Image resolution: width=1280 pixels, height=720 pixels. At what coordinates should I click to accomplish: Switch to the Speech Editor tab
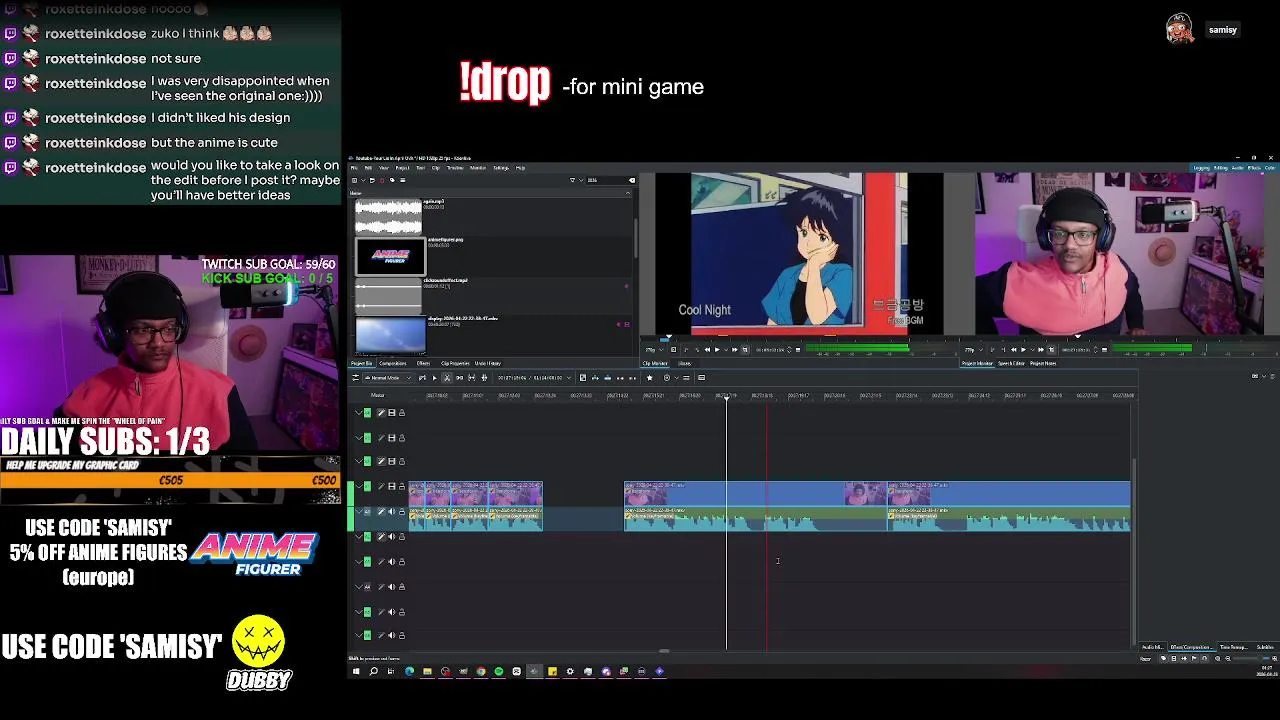tap(1011, 363)
